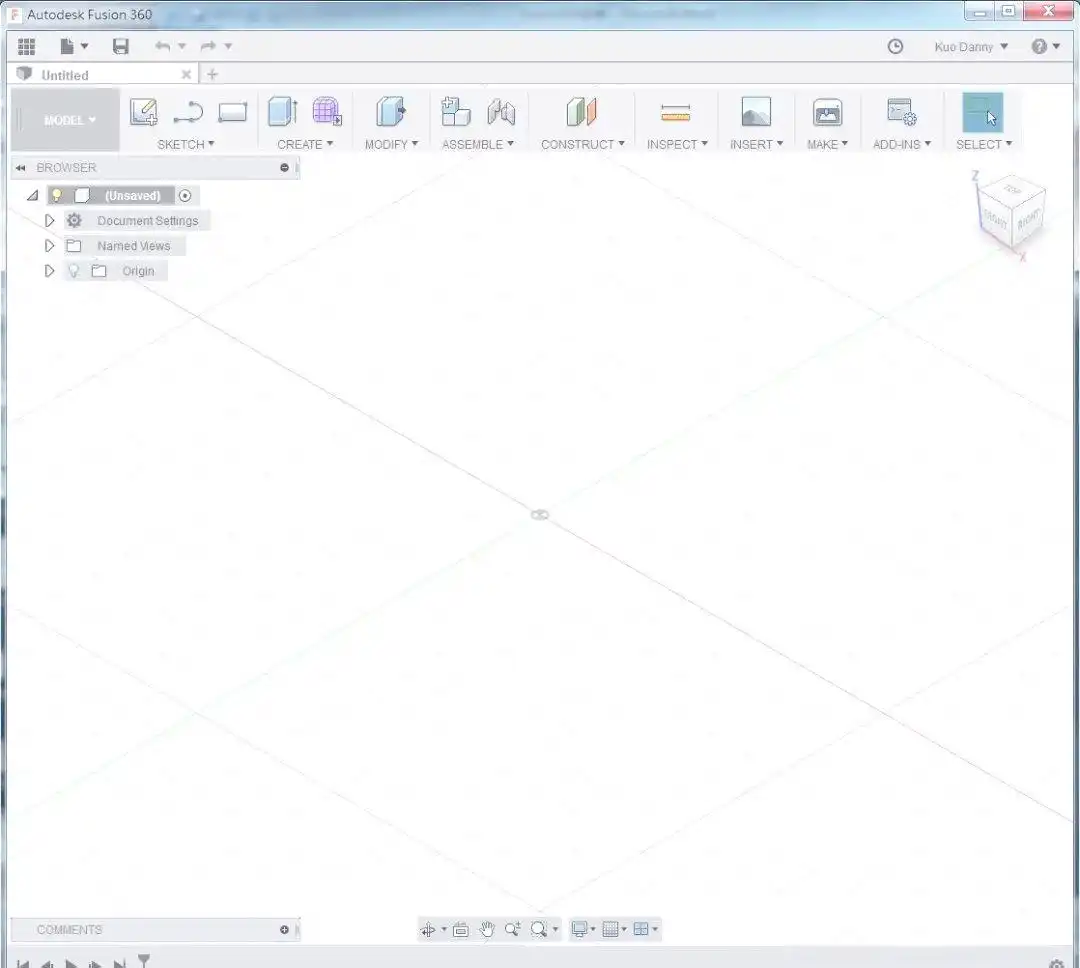Click the Create Sketch icon
Image resolution: width=1080 pixels, height=968 pixels.
[144, 112]
